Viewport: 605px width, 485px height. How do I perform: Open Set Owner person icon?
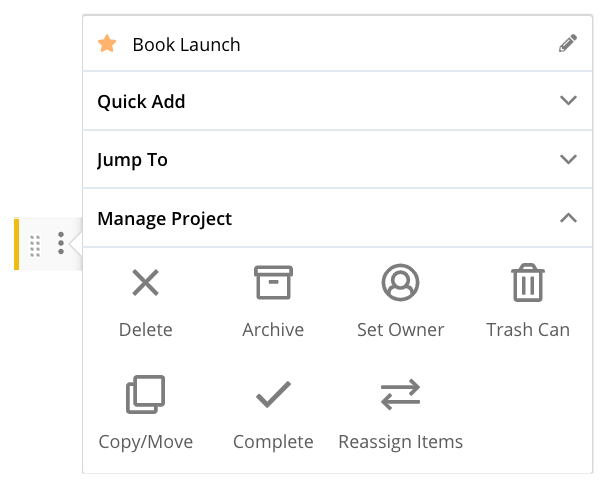pos(401,282)
